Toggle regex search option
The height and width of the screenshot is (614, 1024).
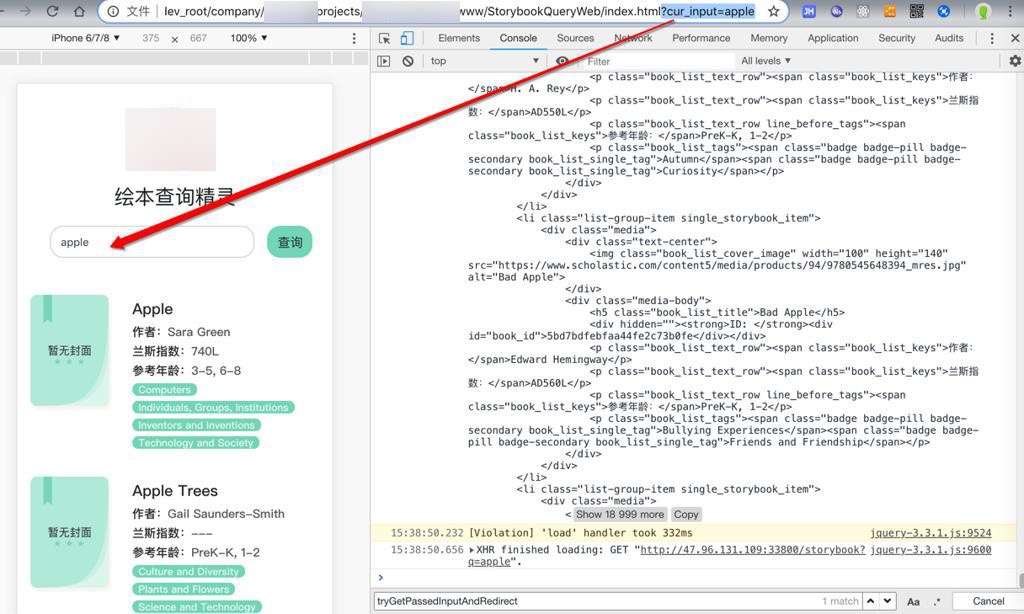tap(936, 602)
